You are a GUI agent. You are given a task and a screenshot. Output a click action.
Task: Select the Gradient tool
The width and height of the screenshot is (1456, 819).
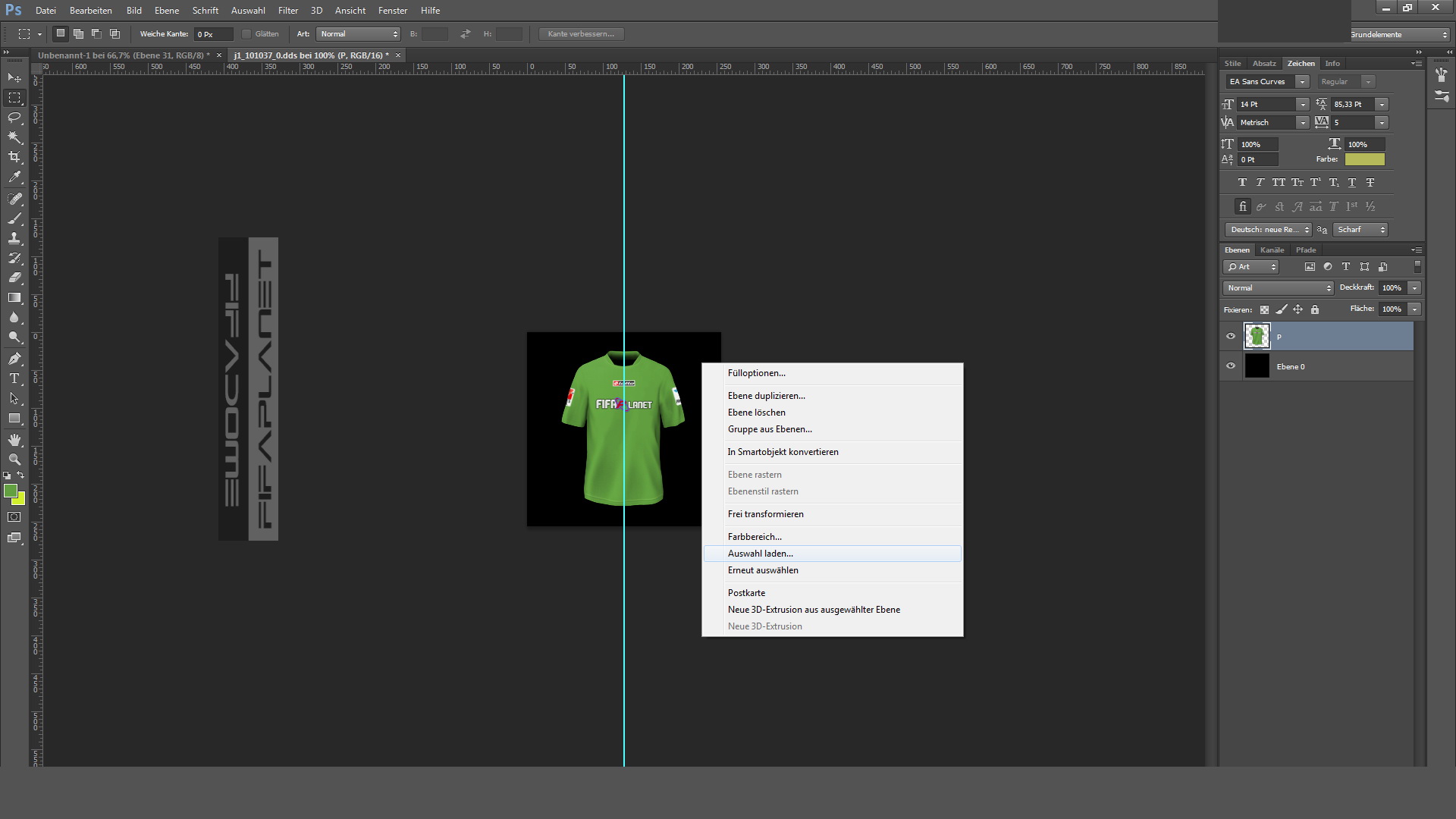click(x=14, y=297)
